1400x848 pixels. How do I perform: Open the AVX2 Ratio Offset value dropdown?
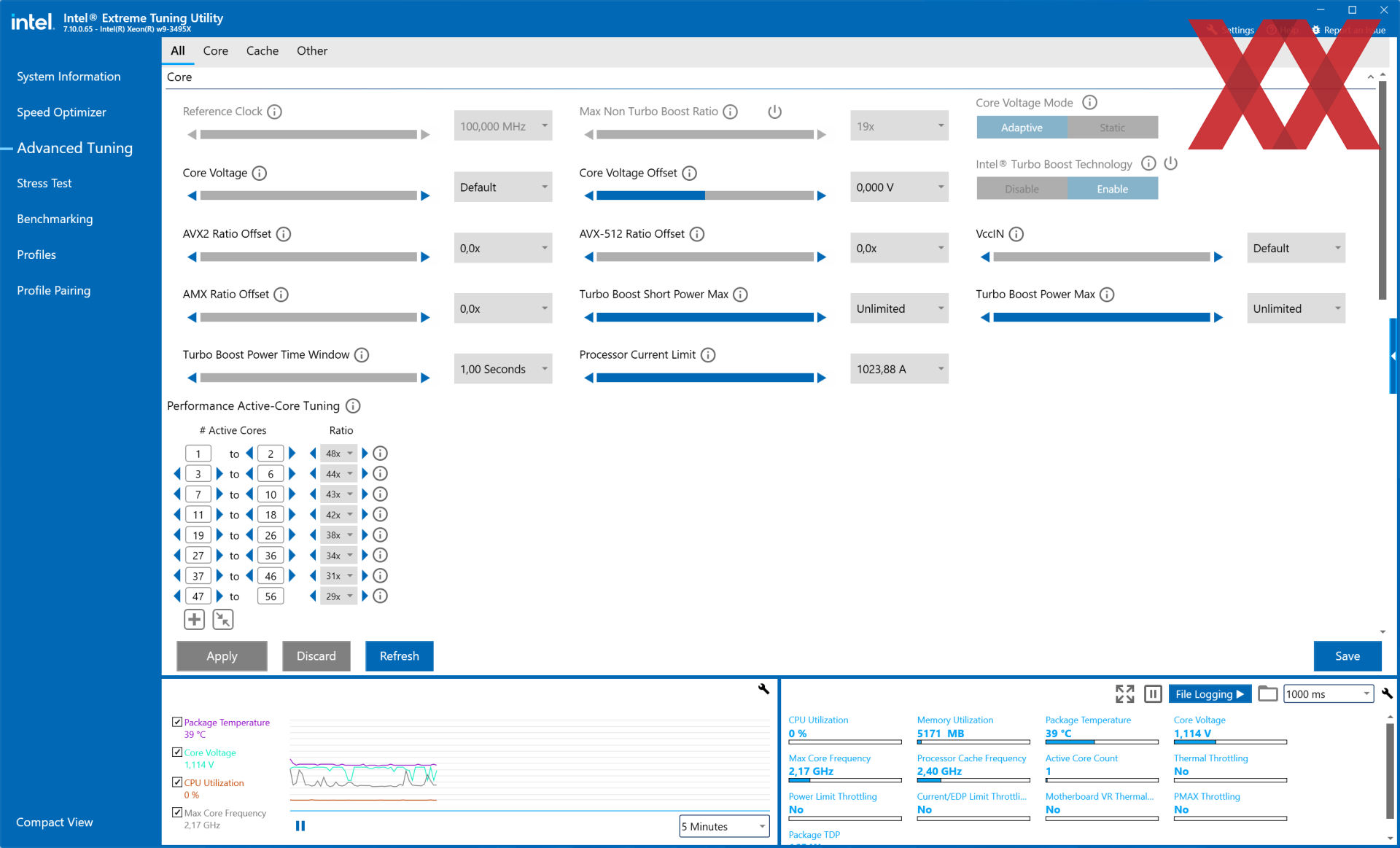(503, 249)
